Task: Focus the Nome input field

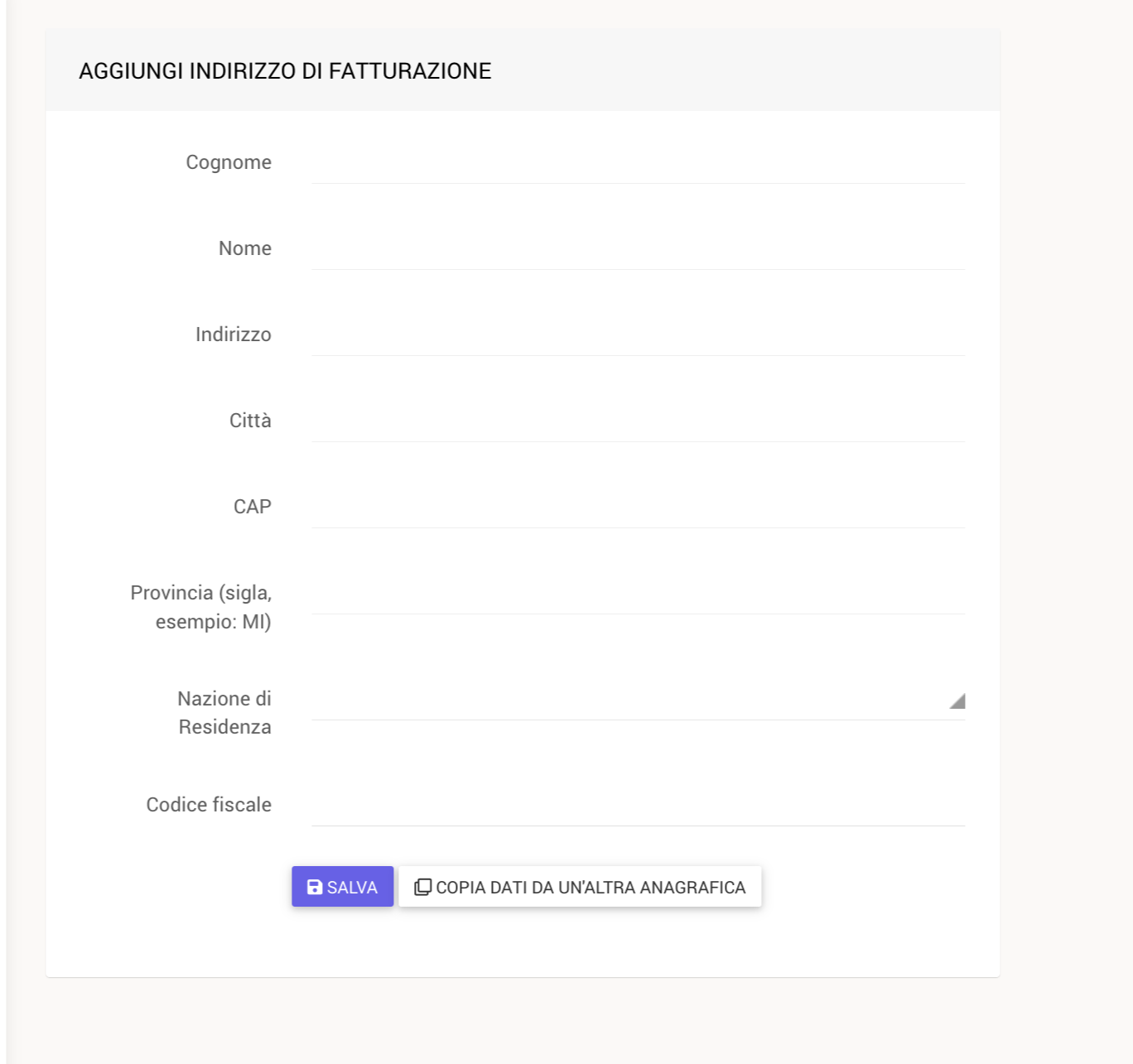Action: pos(638,249)
